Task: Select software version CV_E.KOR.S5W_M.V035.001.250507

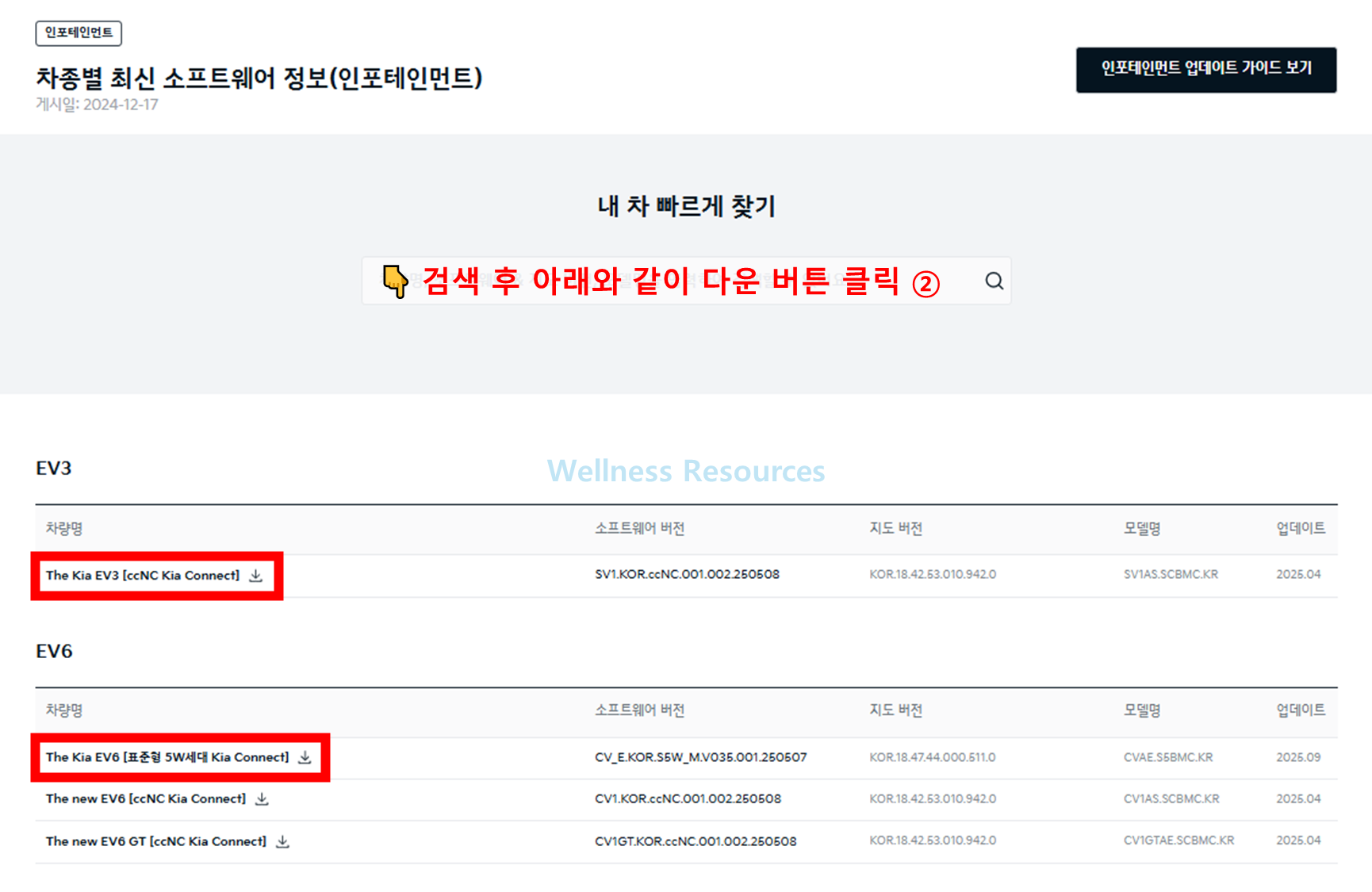Action: [700, 758]
